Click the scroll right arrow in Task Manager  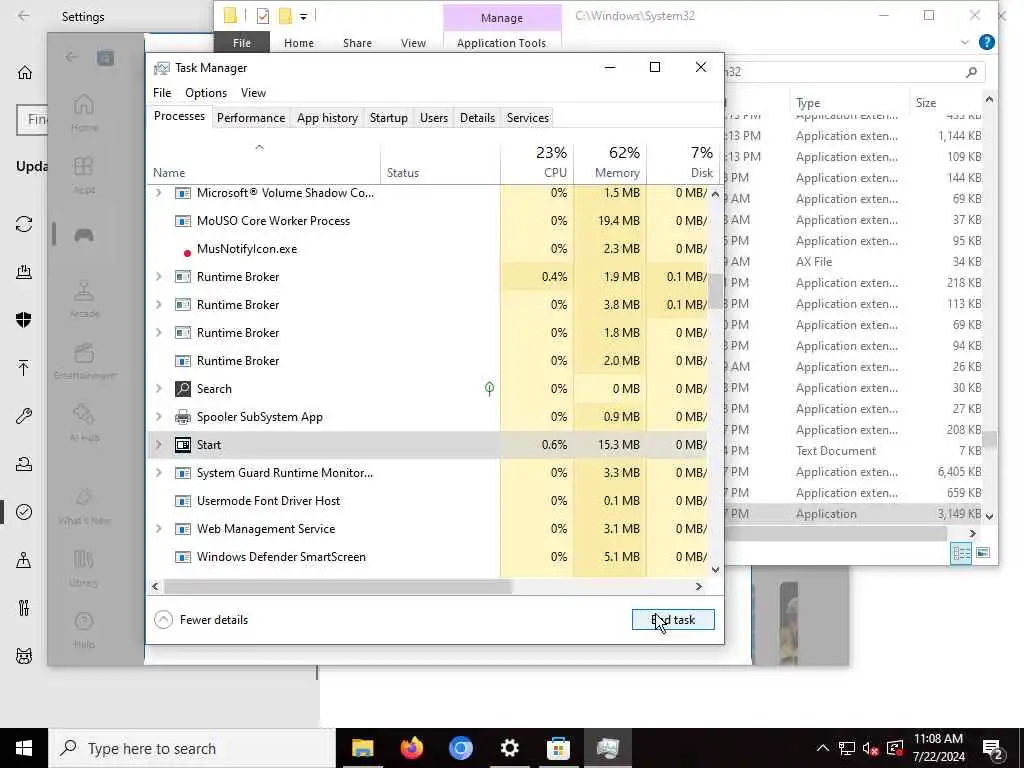[x=699, y=586]
